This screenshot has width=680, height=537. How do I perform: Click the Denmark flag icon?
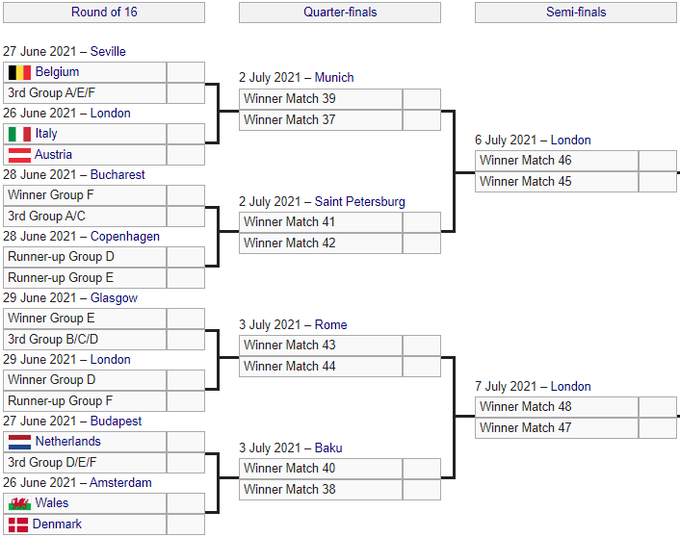tap(18, 524)
